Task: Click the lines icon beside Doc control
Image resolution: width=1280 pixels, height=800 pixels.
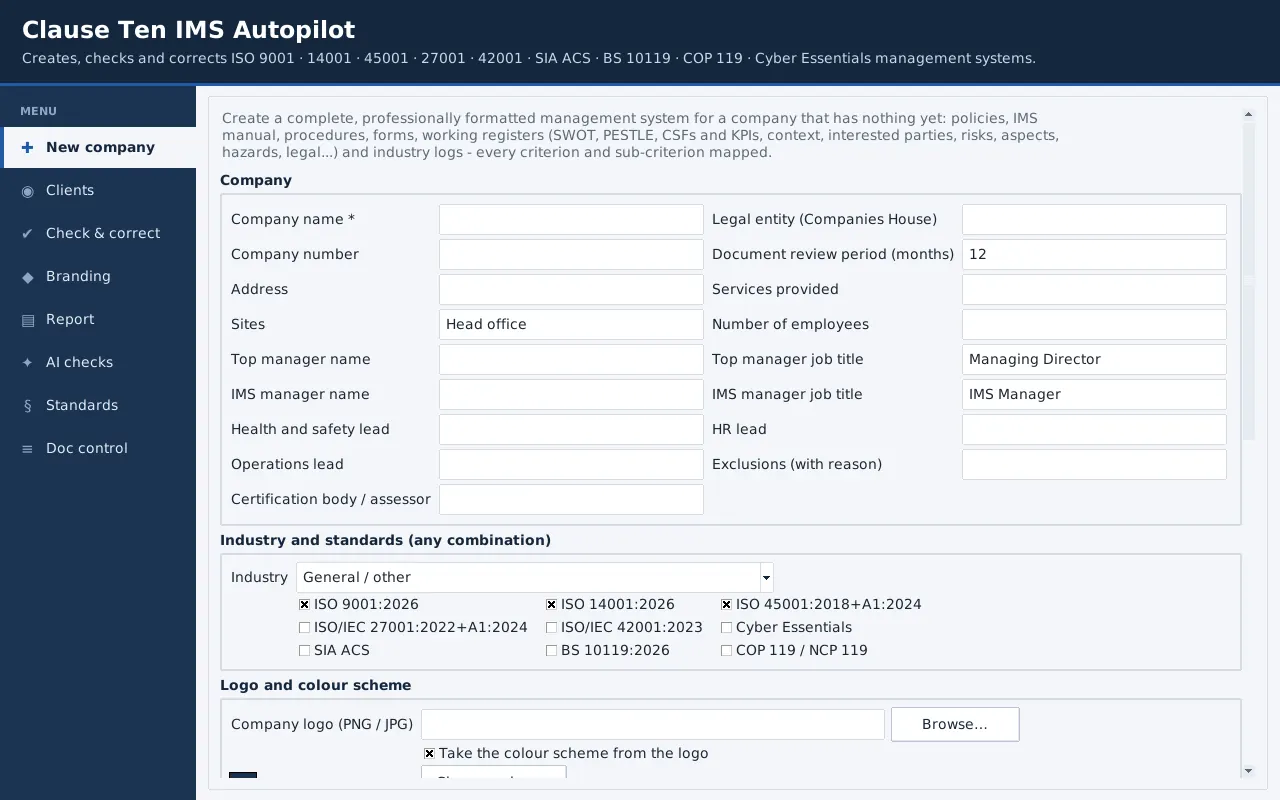Action: 27,448
